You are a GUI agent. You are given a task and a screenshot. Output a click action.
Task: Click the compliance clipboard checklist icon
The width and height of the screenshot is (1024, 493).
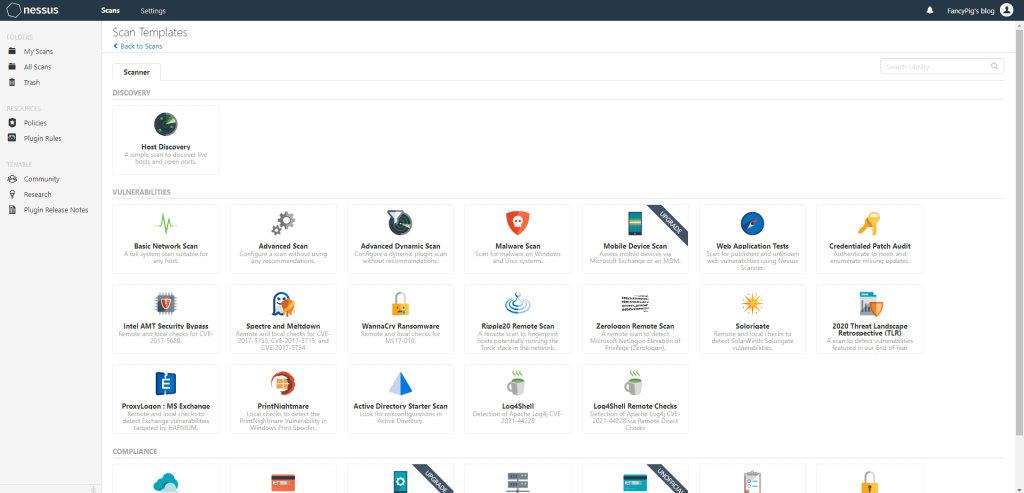(752, 483)
